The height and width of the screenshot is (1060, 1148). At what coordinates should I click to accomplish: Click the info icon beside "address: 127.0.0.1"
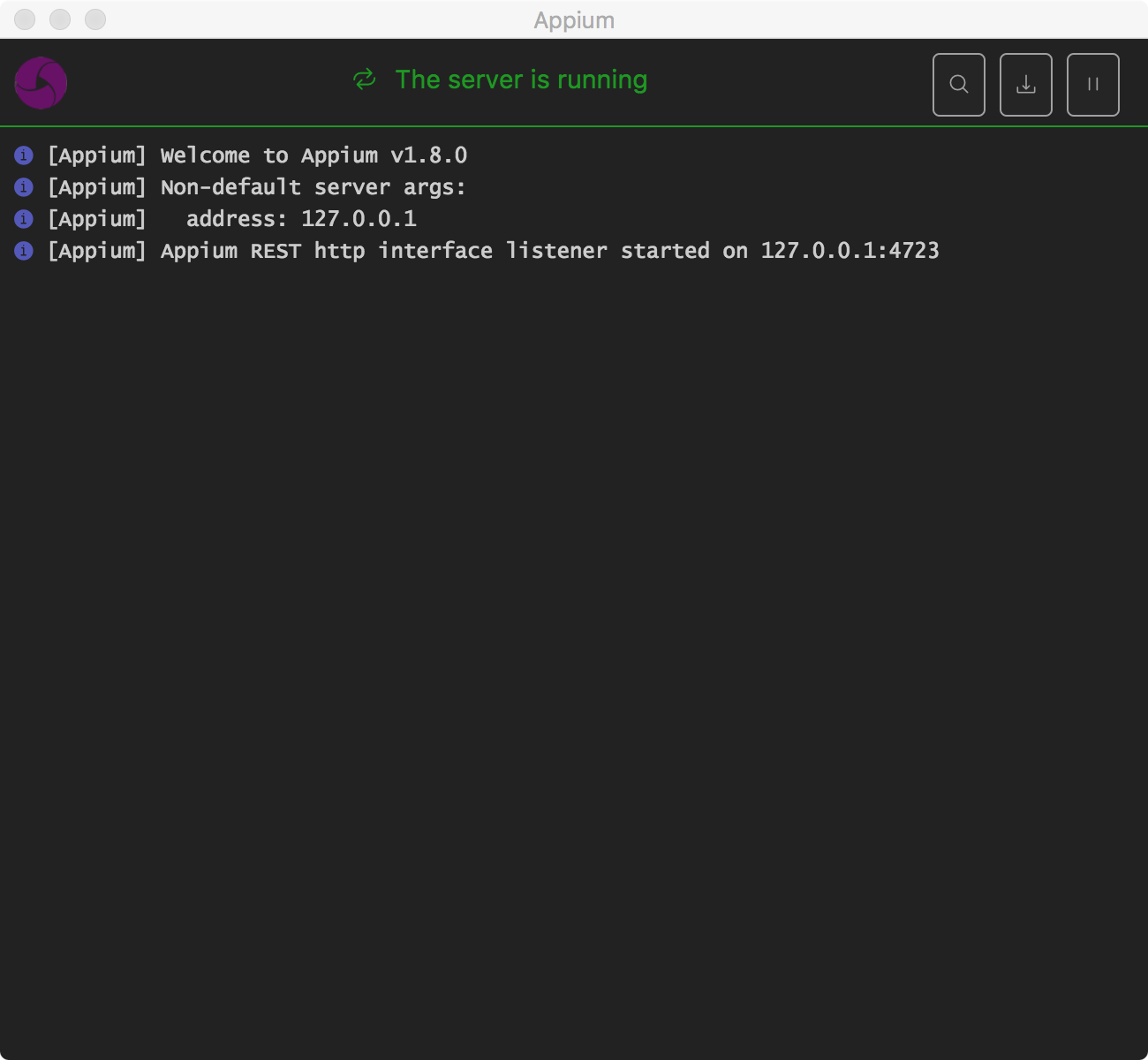[x=24, y=219]
